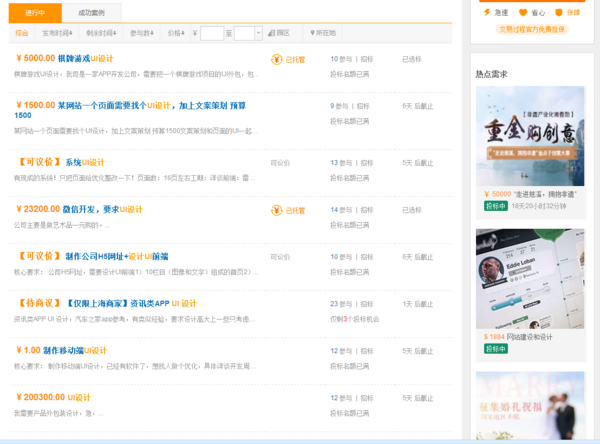Image resolution: width=600 pixels, height=444 pixels.
Task: Click the 已托管 yen icon on the 微信开发 task
Action: click(277, 211)
